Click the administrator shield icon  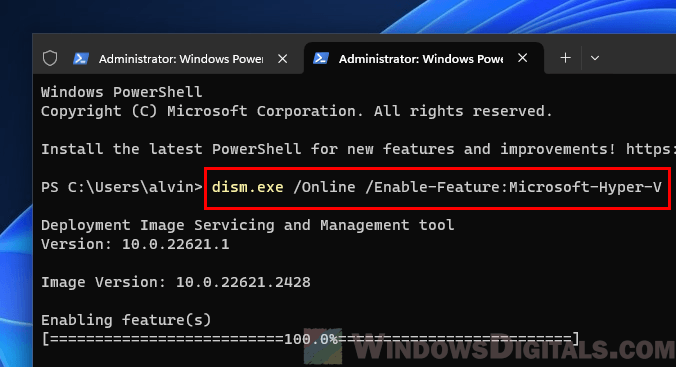tap(50, 58)
